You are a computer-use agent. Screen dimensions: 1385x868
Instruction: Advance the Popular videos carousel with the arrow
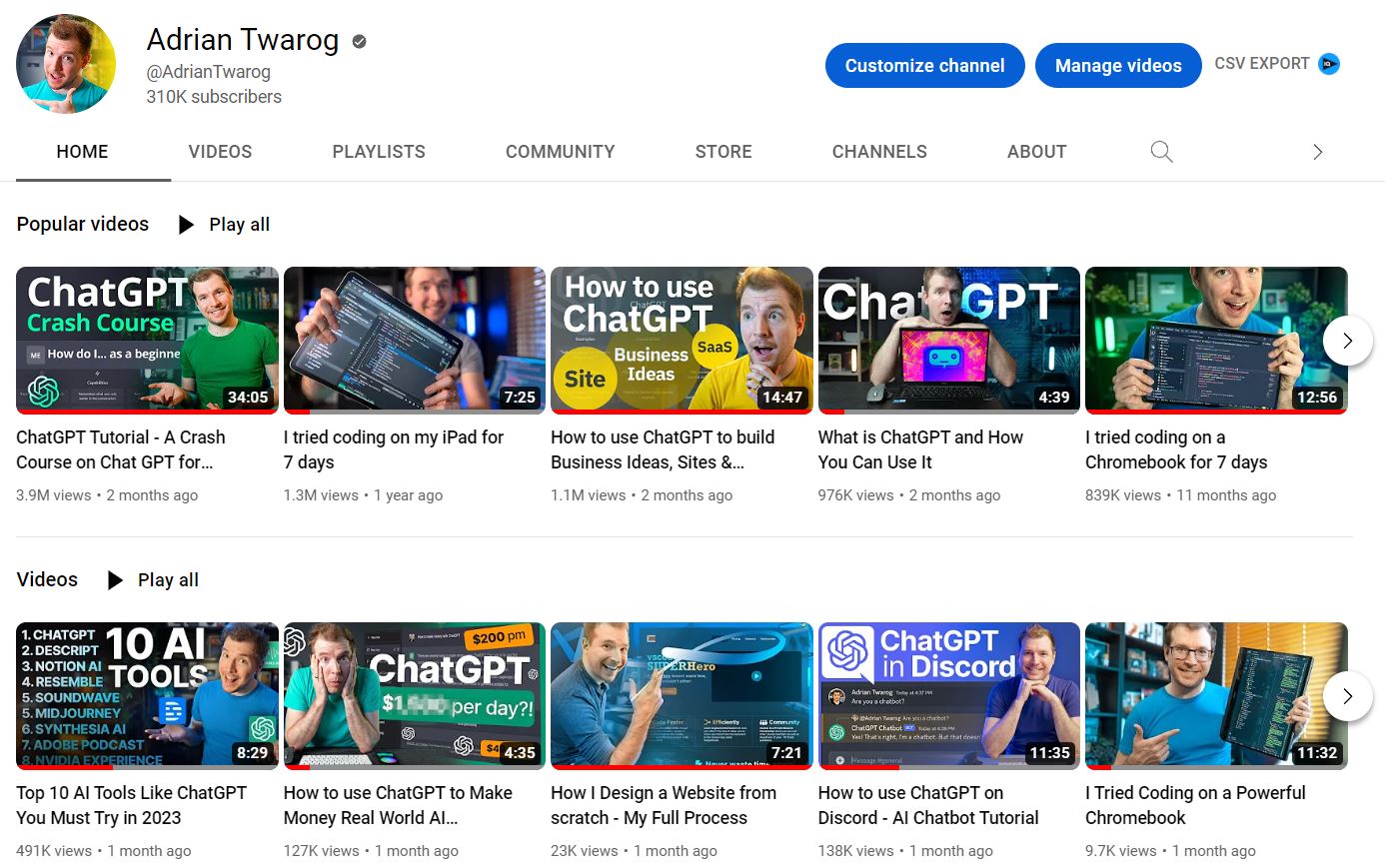point(1347,341)
